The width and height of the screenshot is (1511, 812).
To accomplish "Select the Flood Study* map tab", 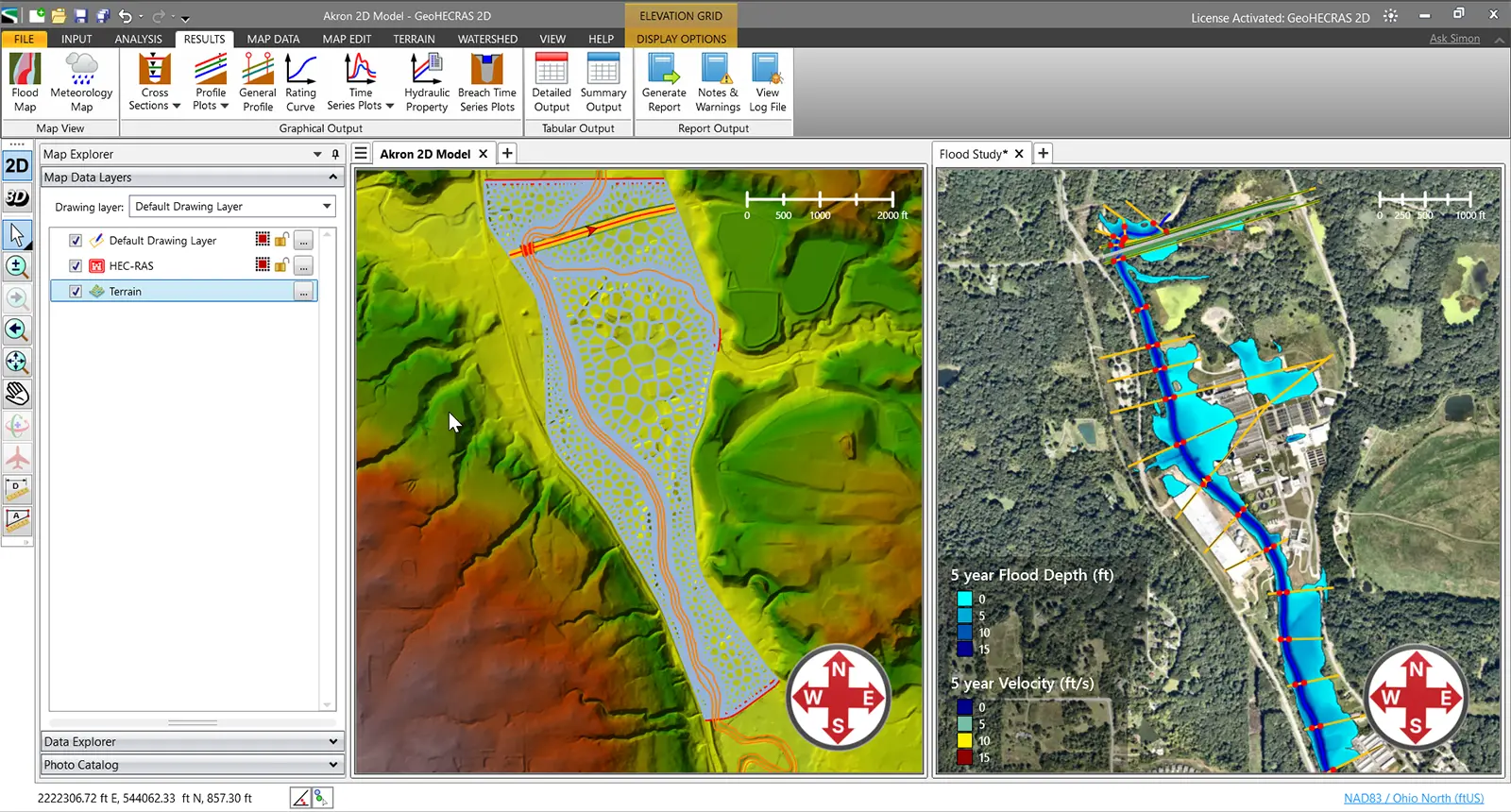I will point(973,154).
